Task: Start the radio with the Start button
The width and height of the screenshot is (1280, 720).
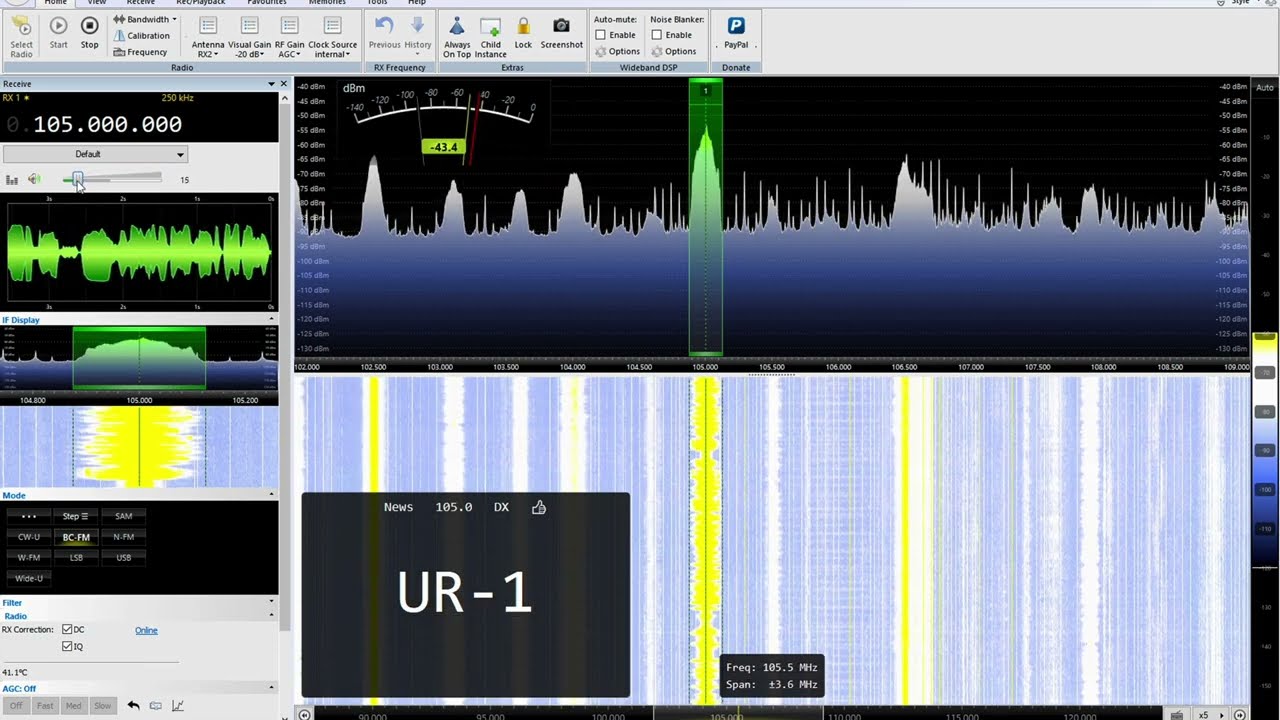Action: coord(58,33)
